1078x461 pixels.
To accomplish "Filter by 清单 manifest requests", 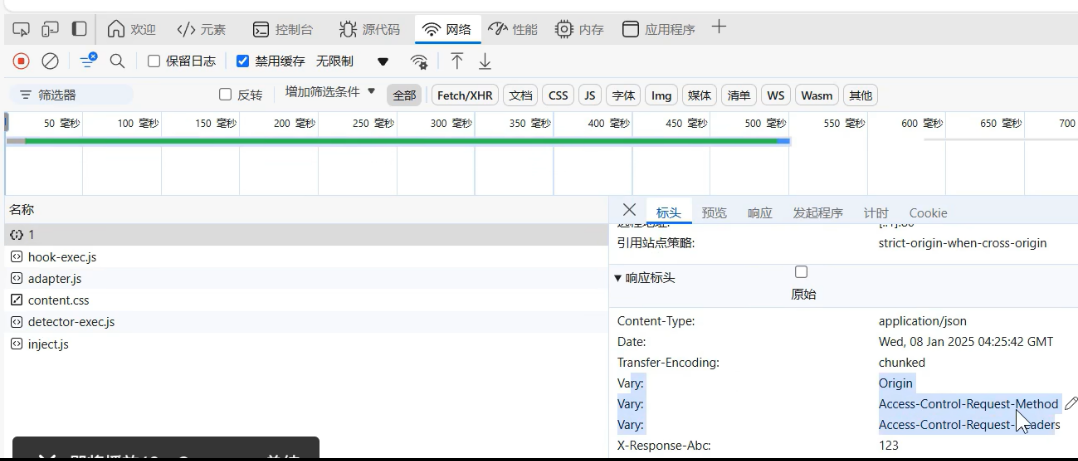I will 739,95.
